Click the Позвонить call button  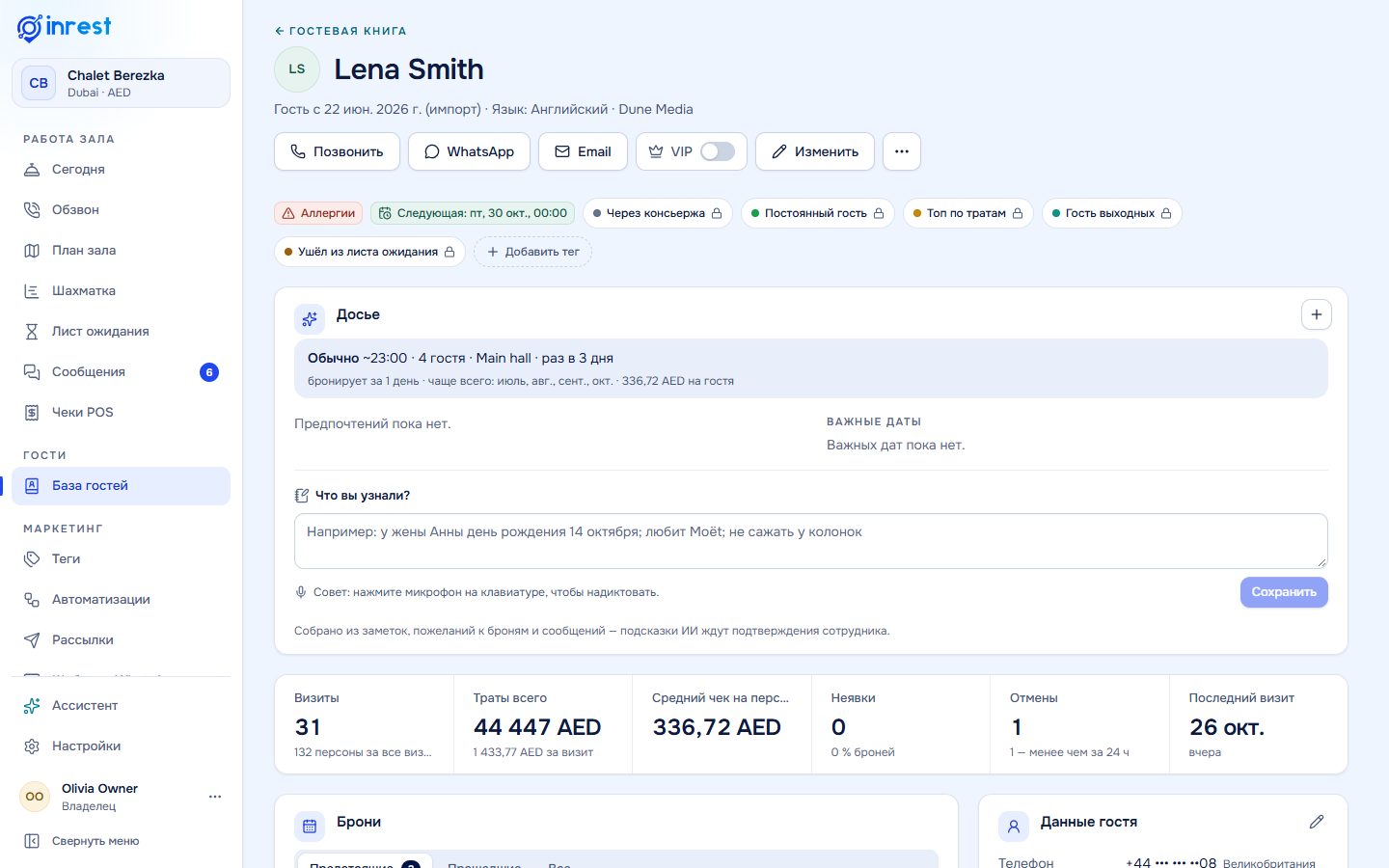(337, 151)
